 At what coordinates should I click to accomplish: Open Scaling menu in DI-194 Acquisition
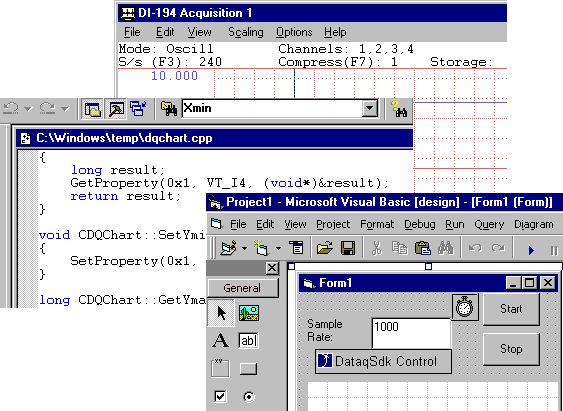pos(246,32)
